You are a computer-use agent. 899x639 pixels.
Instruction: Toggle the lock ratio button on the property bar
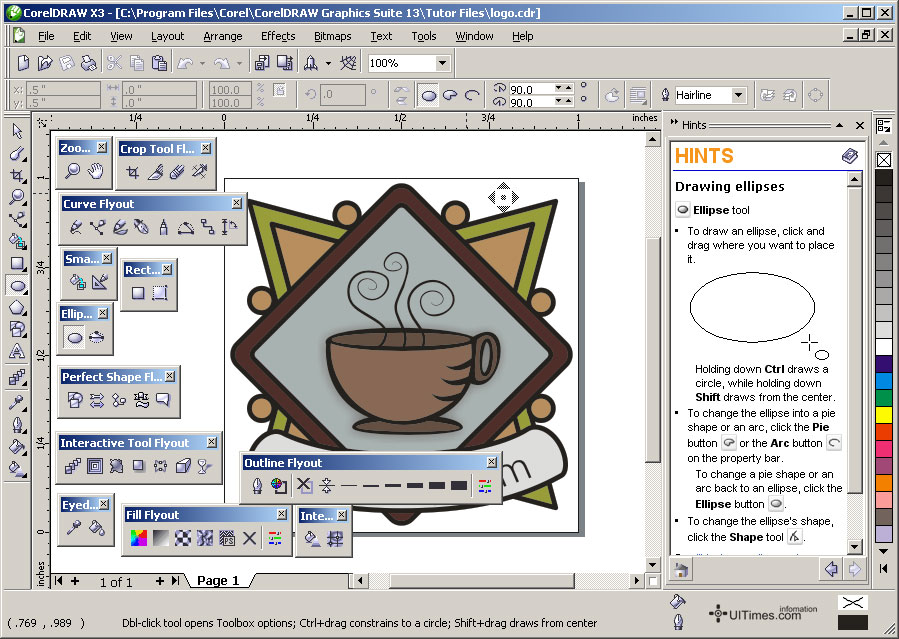pos(279,90)
